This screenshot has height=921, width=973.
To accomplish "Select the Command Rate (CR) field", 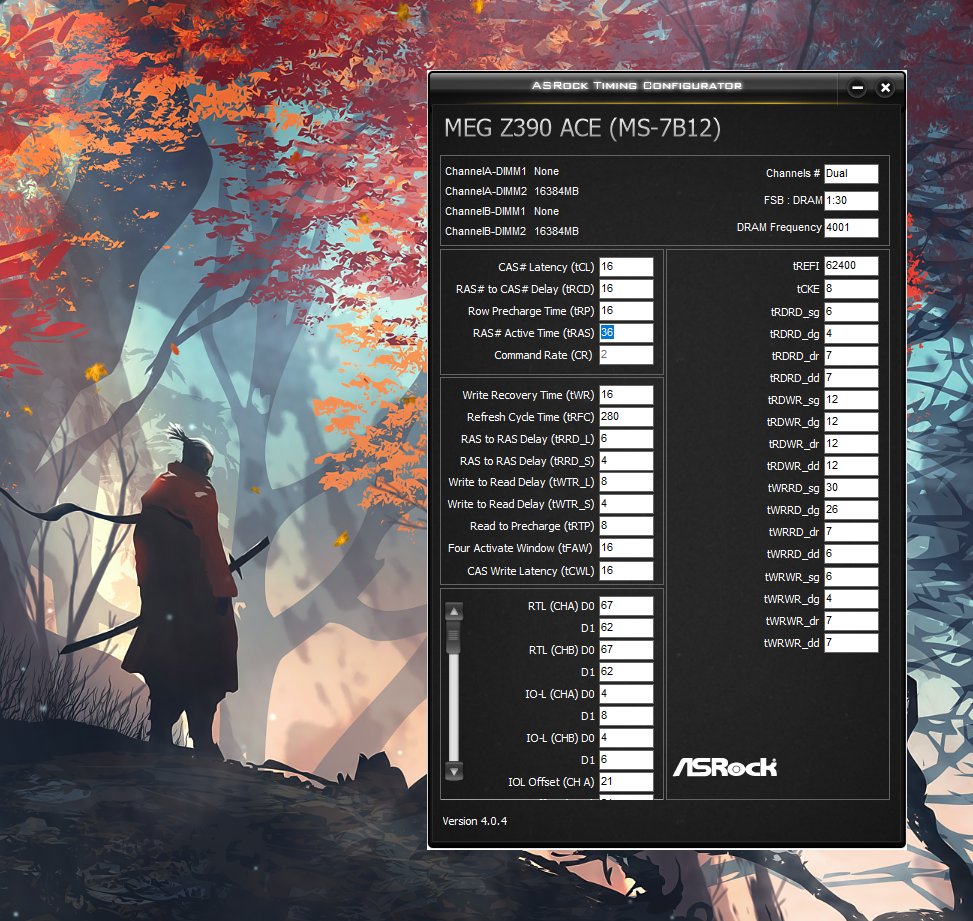I will pos(626,355).
